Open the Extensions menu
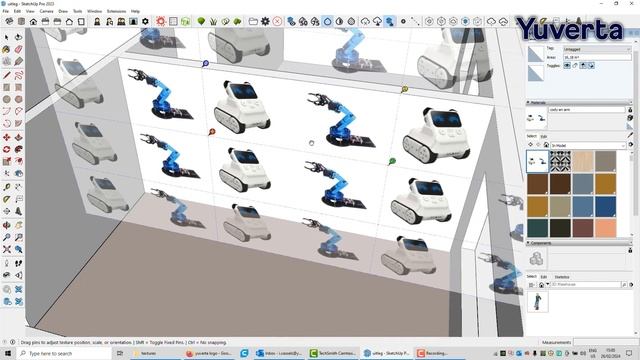 (116, 11)
